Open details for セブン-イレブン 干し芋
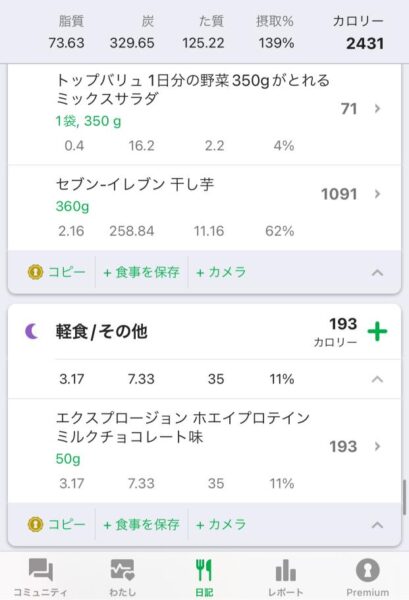 204,208
